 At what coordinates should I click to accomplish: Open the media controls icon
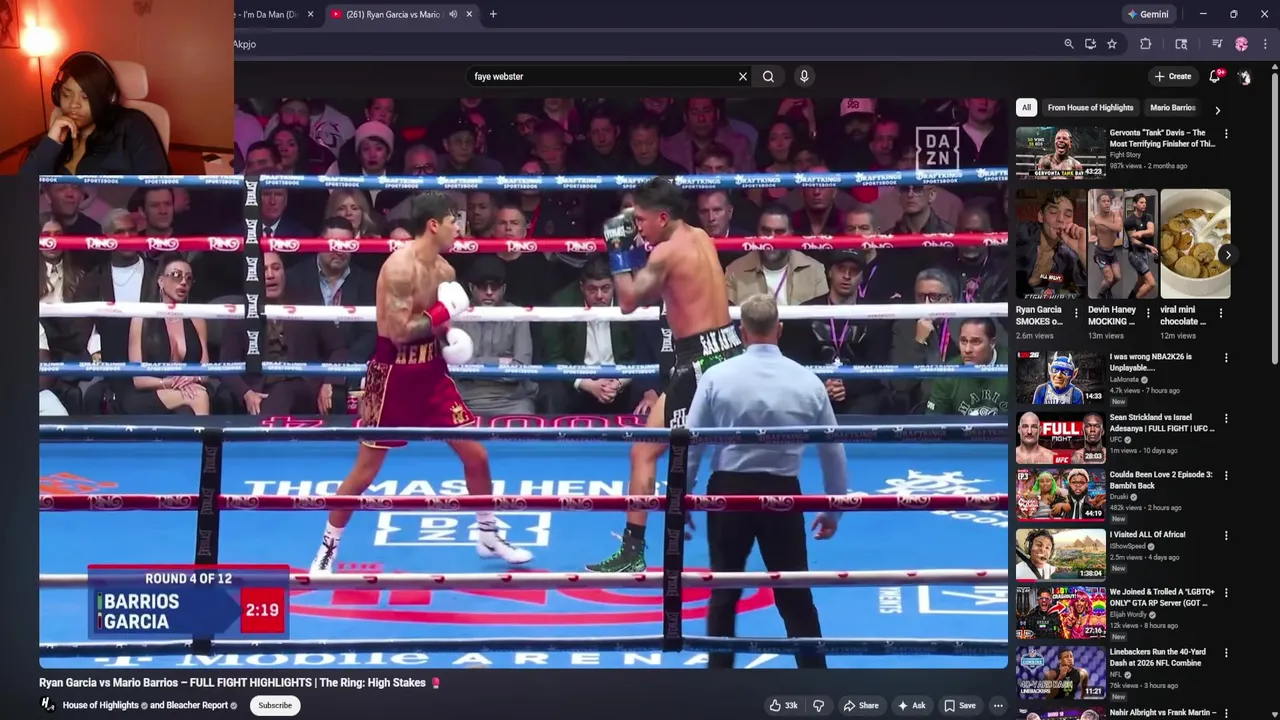pyautogui.click(x=1217, y=44)
